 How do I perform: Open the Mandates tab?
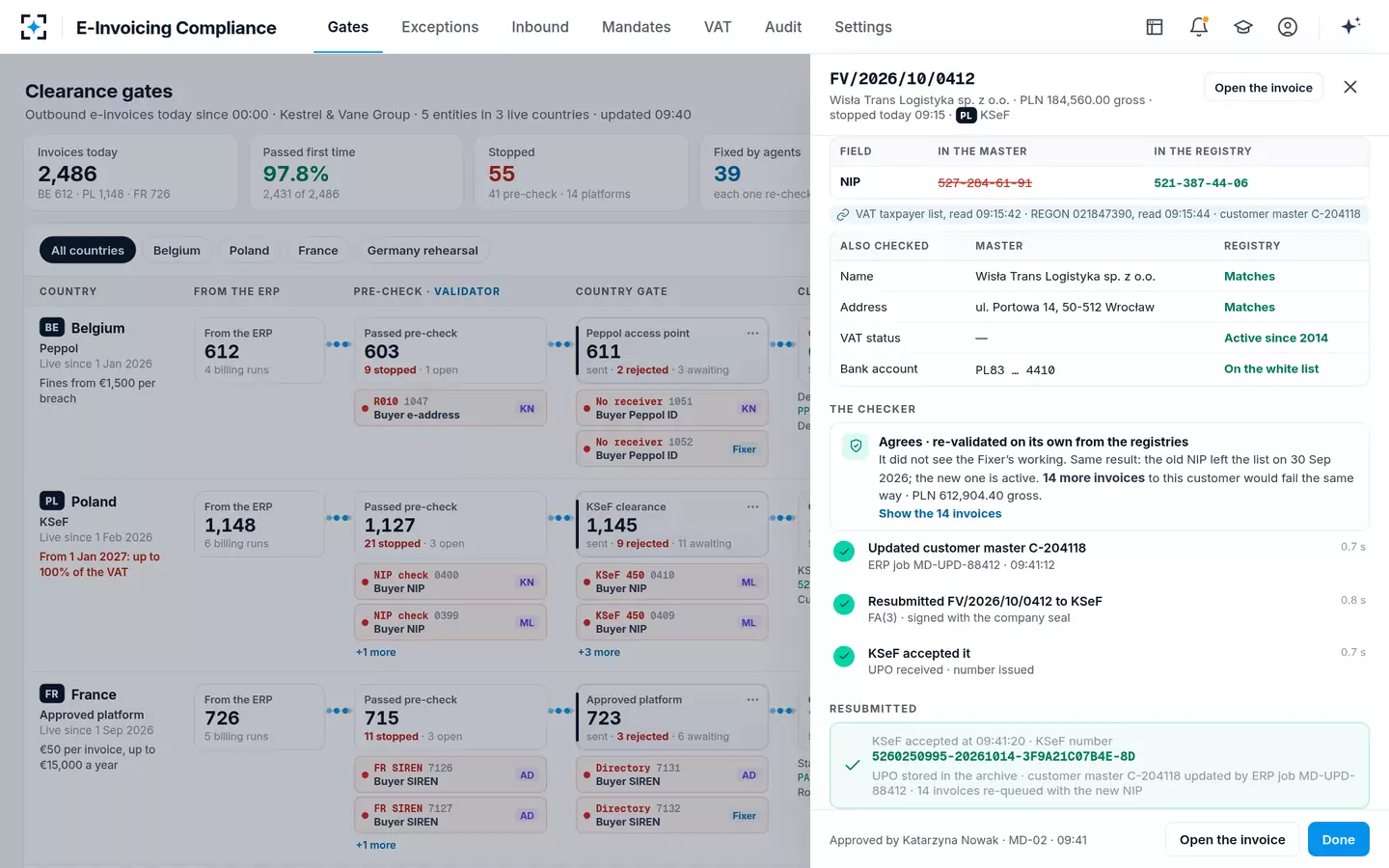(x=637, y=27)
